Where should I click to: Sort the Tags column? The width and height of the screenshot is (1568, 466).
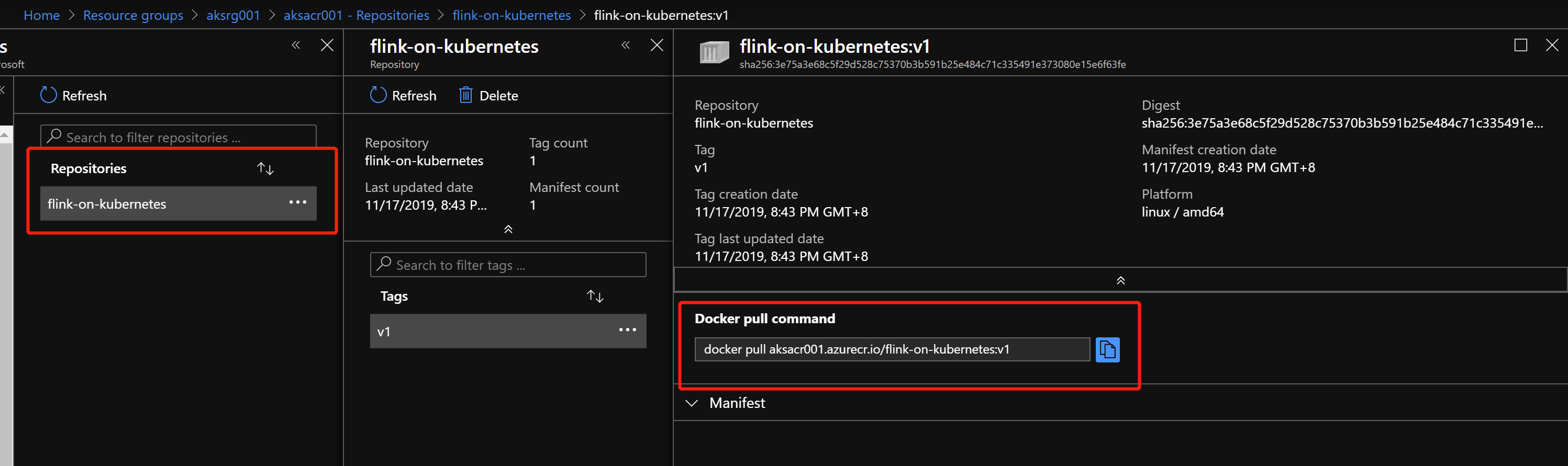(595, 296)
